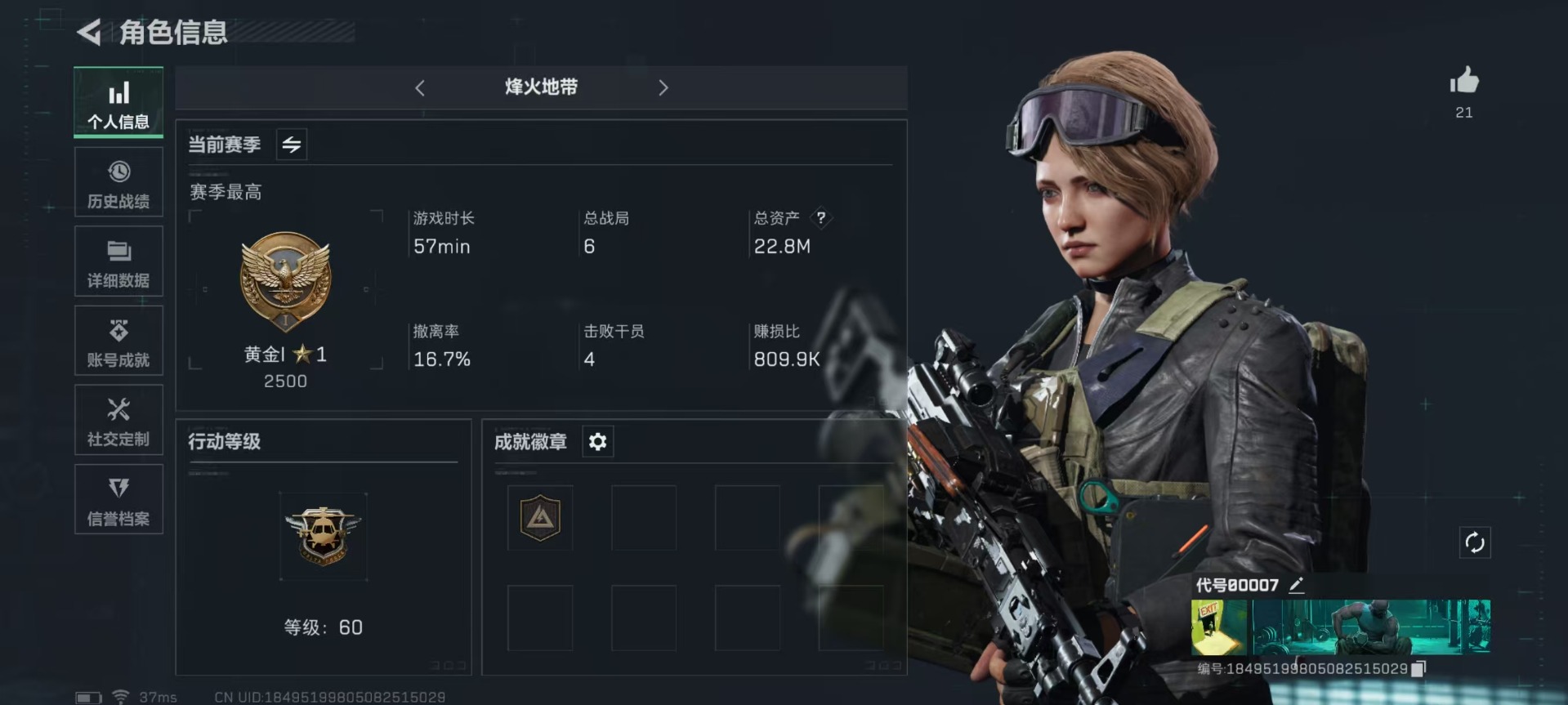Open the 信誉档案 reputation file
This screenshot has height=705, width=1568.
tap(118, 499)
